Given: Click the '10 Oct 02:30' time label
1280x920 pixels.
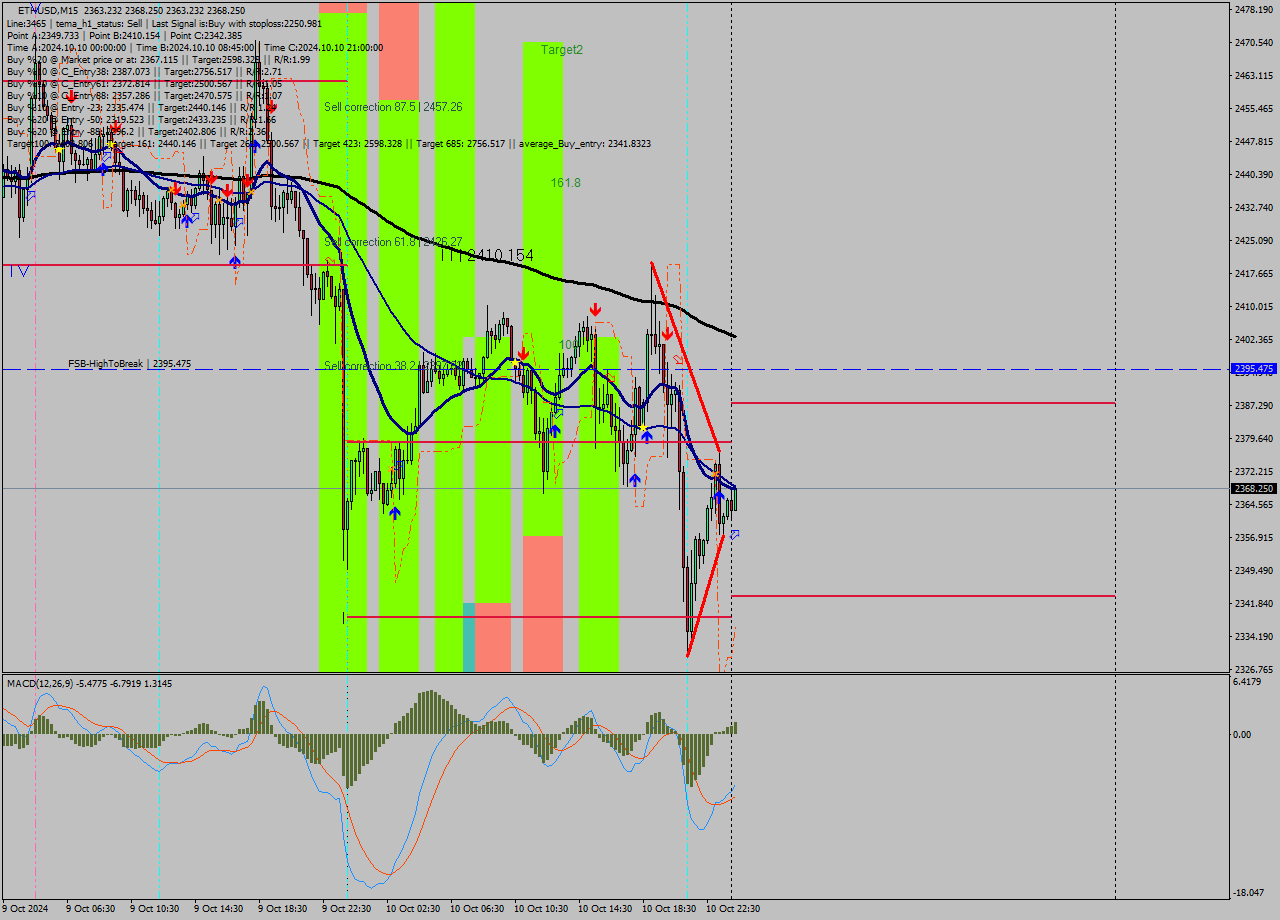Looking at the screenshot, I should [413, 909].
